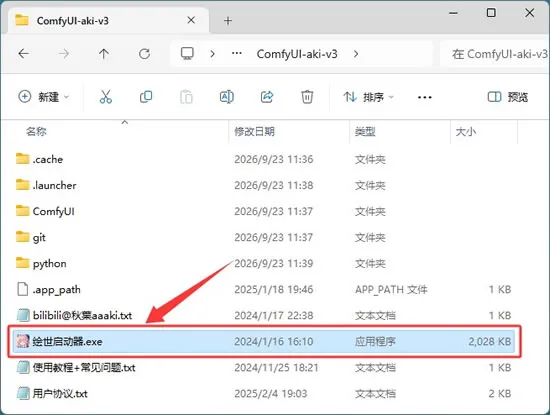The height and width of the screenshot is (415, 550).
Task: Click the Refresh button
Action: pos(145,54)
